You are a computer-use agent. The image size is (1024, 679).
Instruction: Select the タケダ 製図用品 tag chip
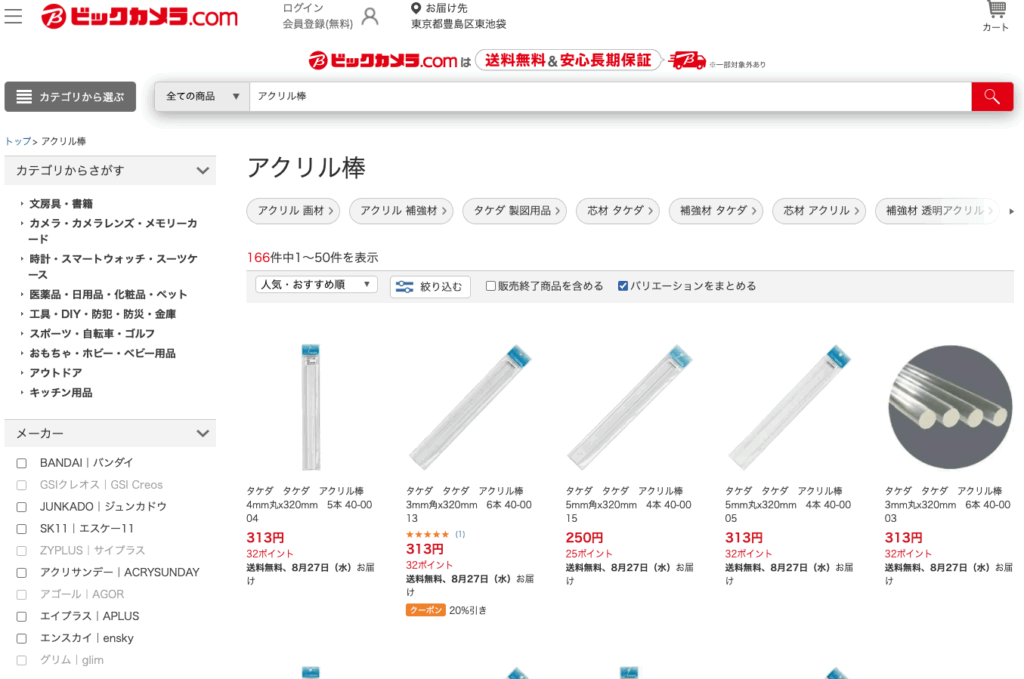(515, 211)
